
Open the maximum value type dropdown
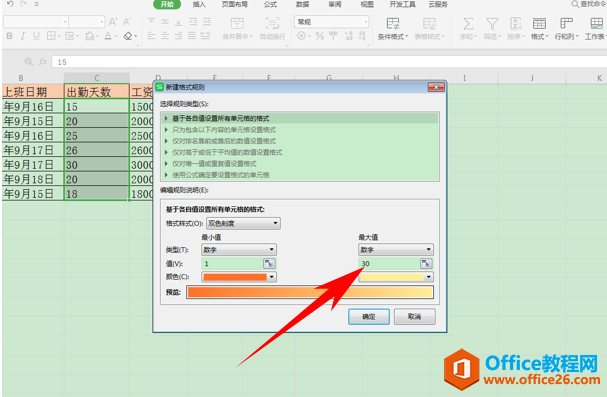(396, 250)
